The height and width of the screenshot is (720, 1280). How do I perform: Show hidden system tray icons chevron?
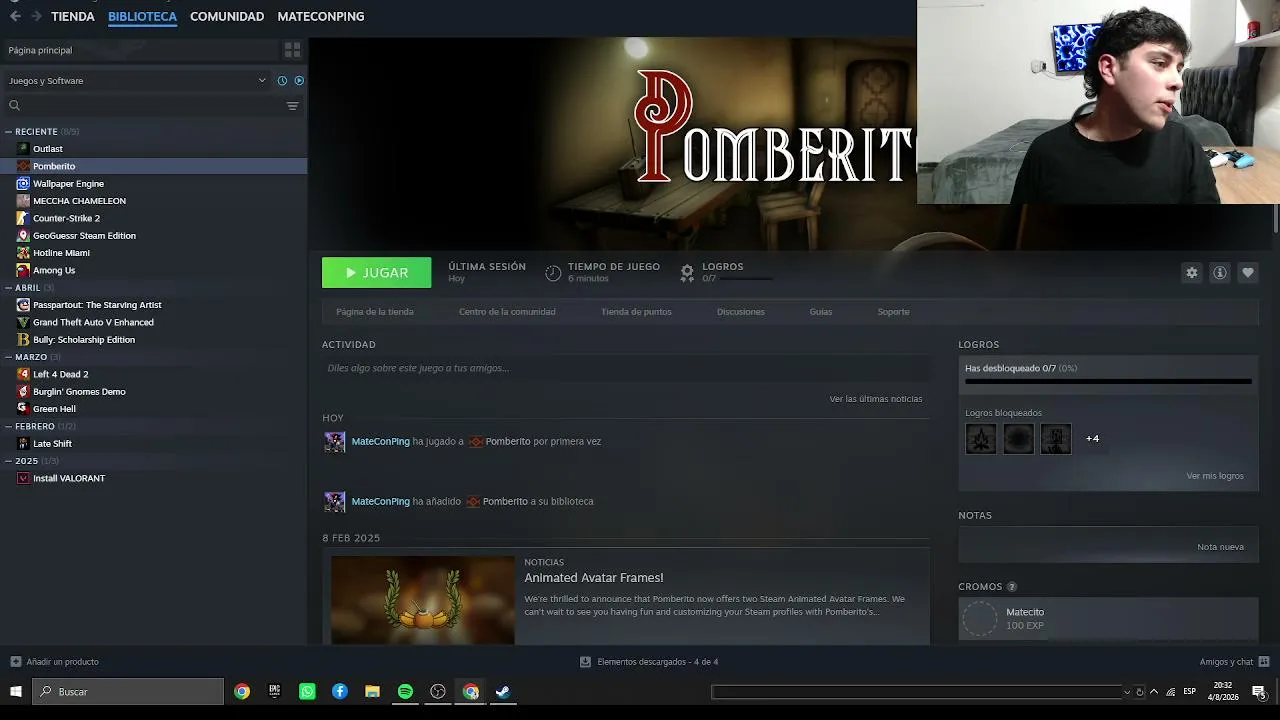(1154, 692)
